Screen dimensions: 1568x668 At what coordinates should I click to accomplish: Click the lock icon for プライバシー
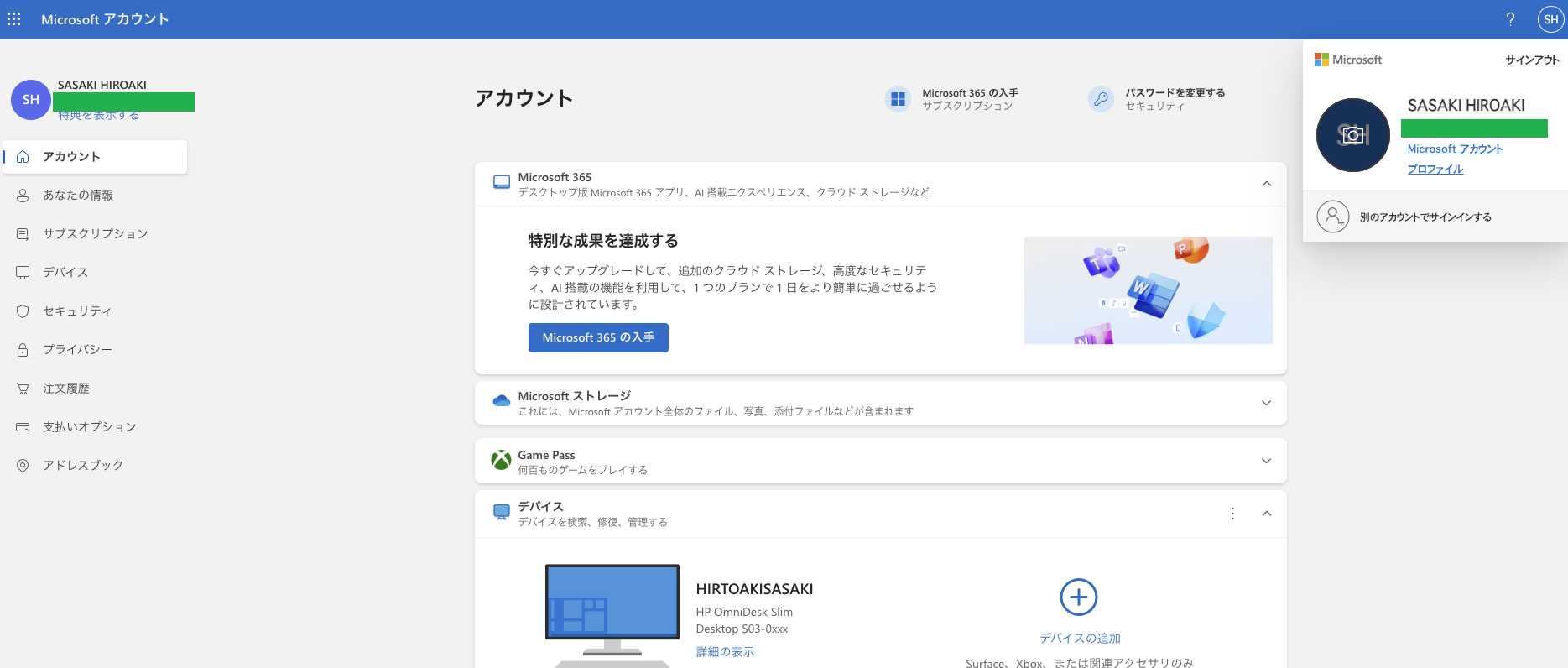pyautogui.click(x=23, y=350)
